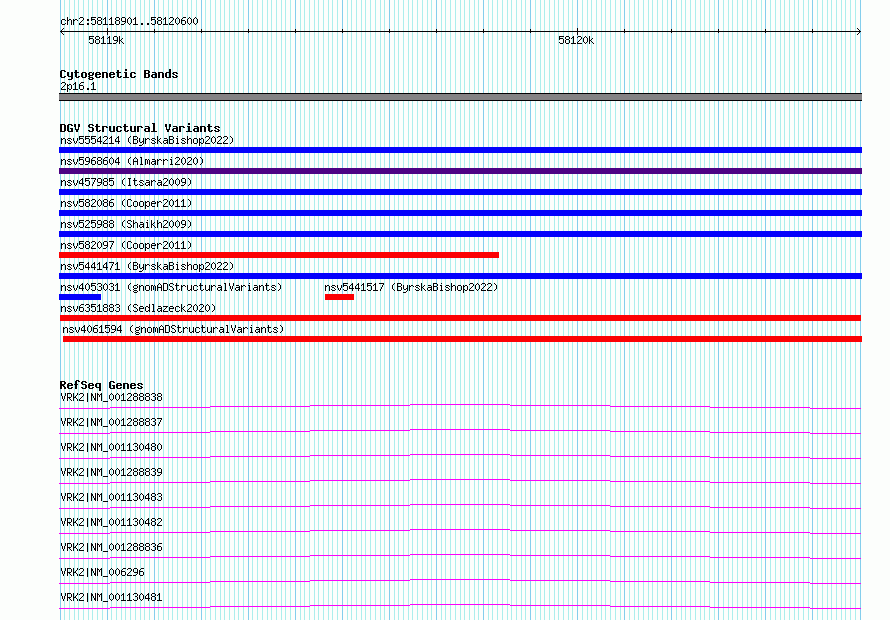Open transcript VRK2|NM_001288836
The height and width of the screenshot is (620, 890).
tap(111, 547)
